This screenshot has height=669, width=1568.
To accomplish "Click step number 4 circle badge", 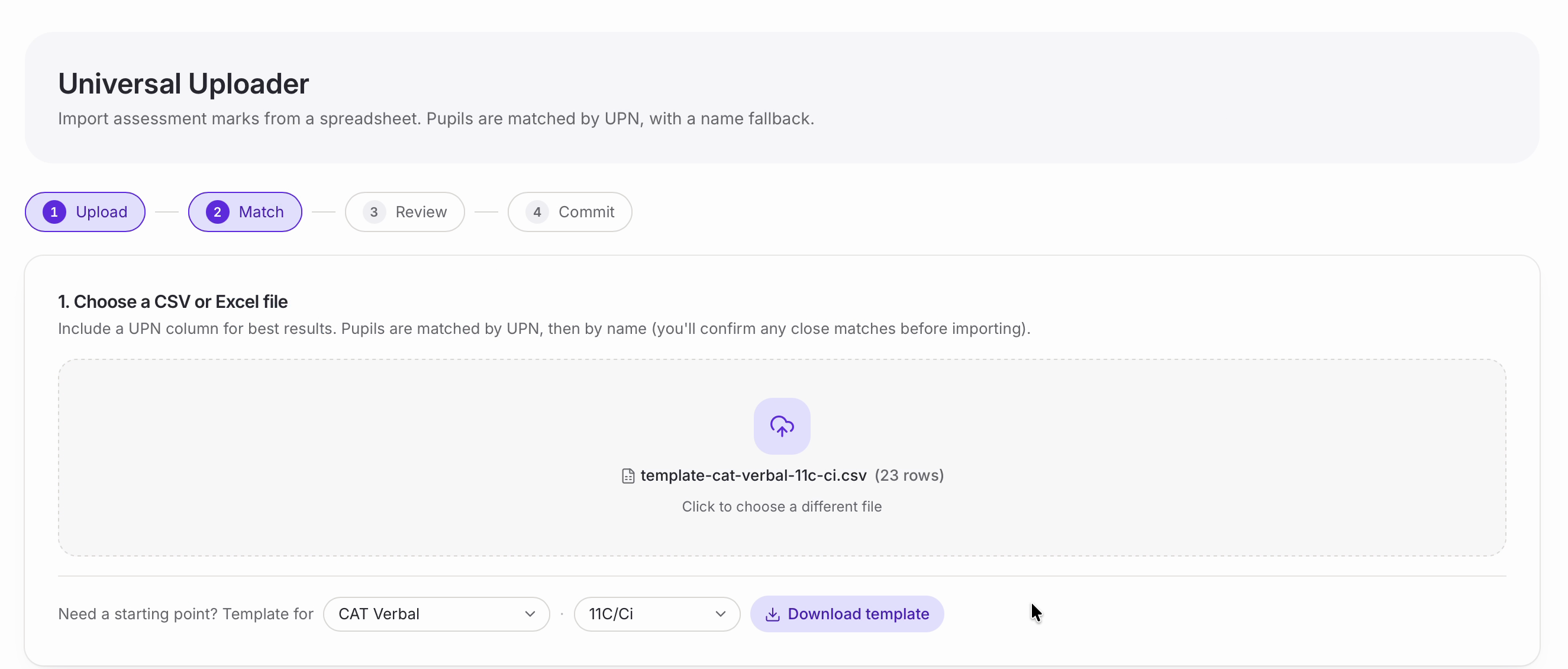I will pos(537,212).
